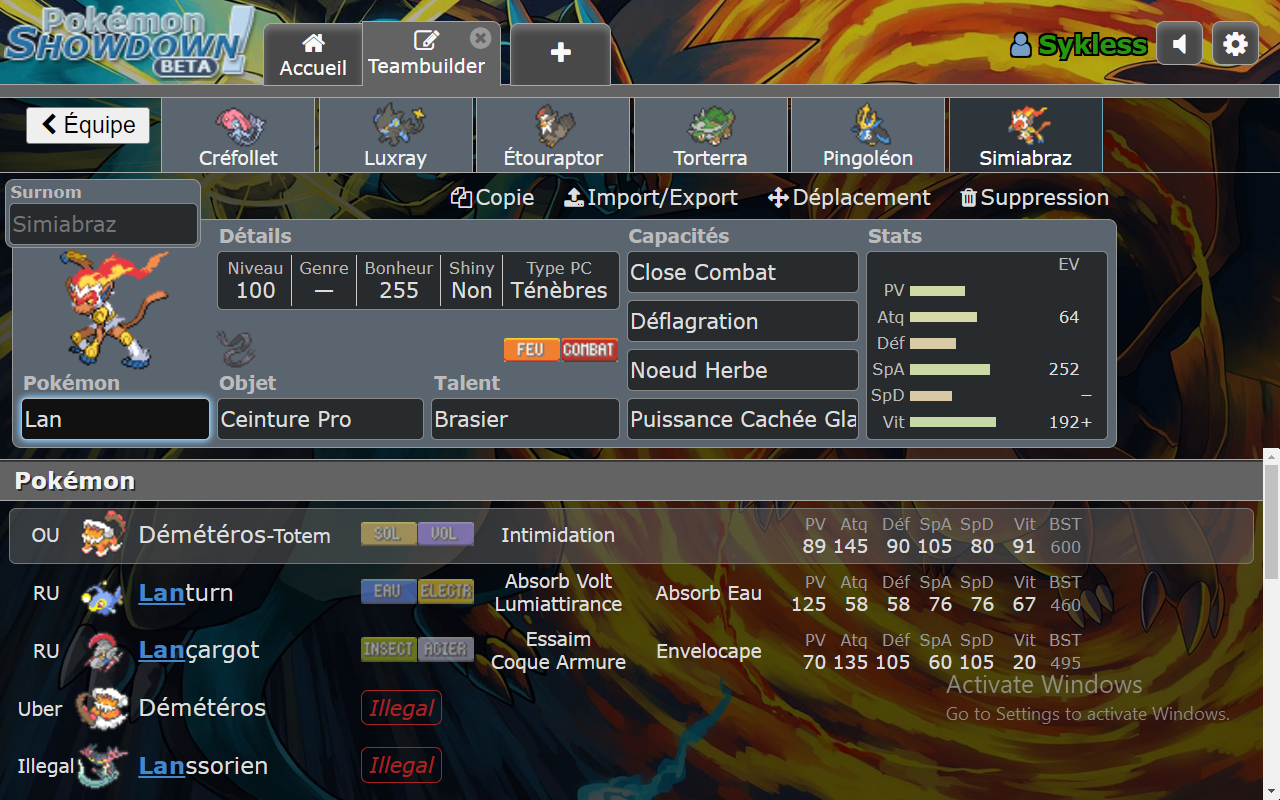The width and height of the screenshot is (1280, 800).
Task: Open the Sykless user profile
Action: 1078,45
